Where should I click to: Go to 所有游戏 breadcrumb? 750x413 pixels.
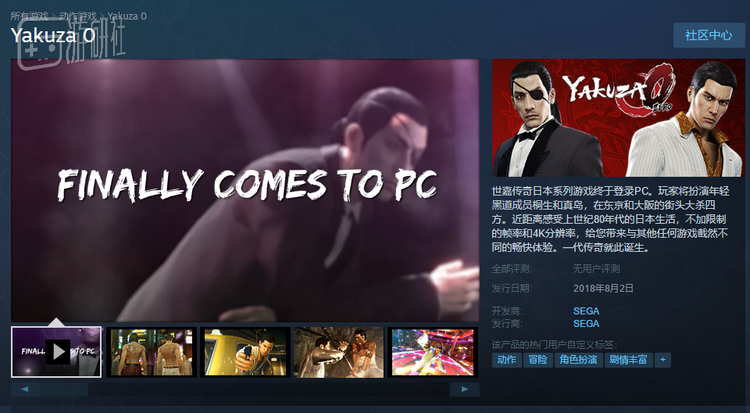click(29, 16)
